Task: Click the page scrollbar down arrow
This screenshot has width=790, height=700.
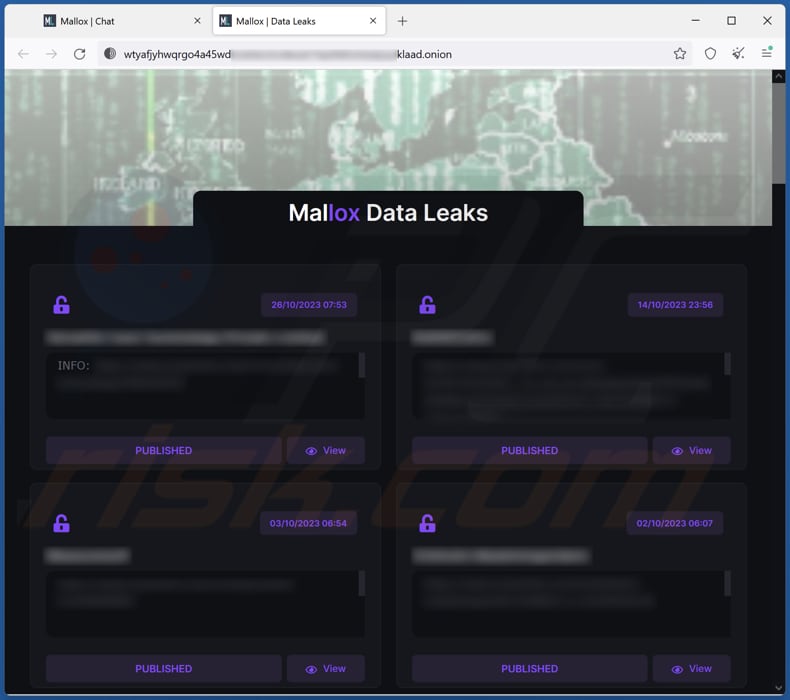Action: [x=779, y=687]
